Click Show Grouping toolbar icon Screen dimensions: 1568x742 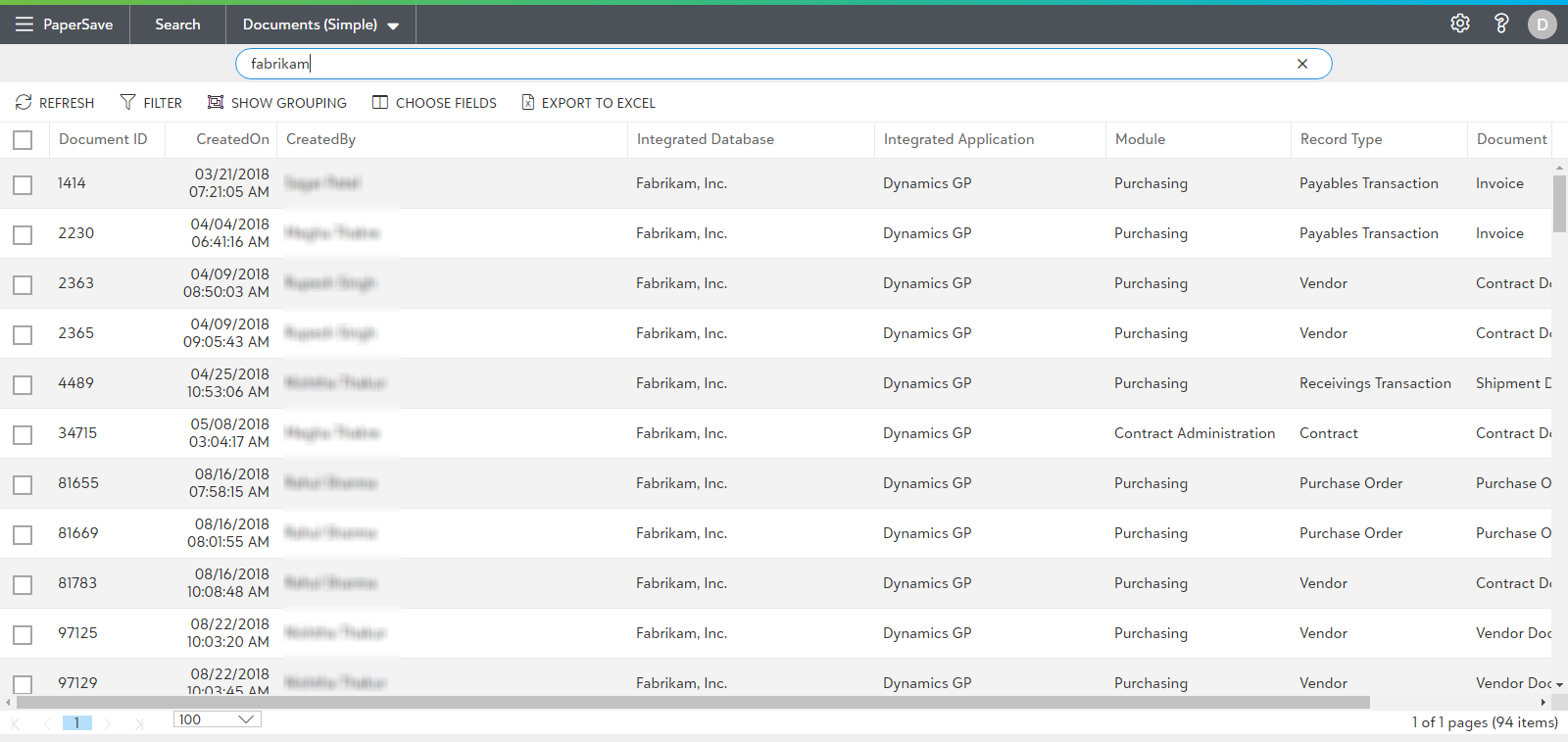pos(216,103)
